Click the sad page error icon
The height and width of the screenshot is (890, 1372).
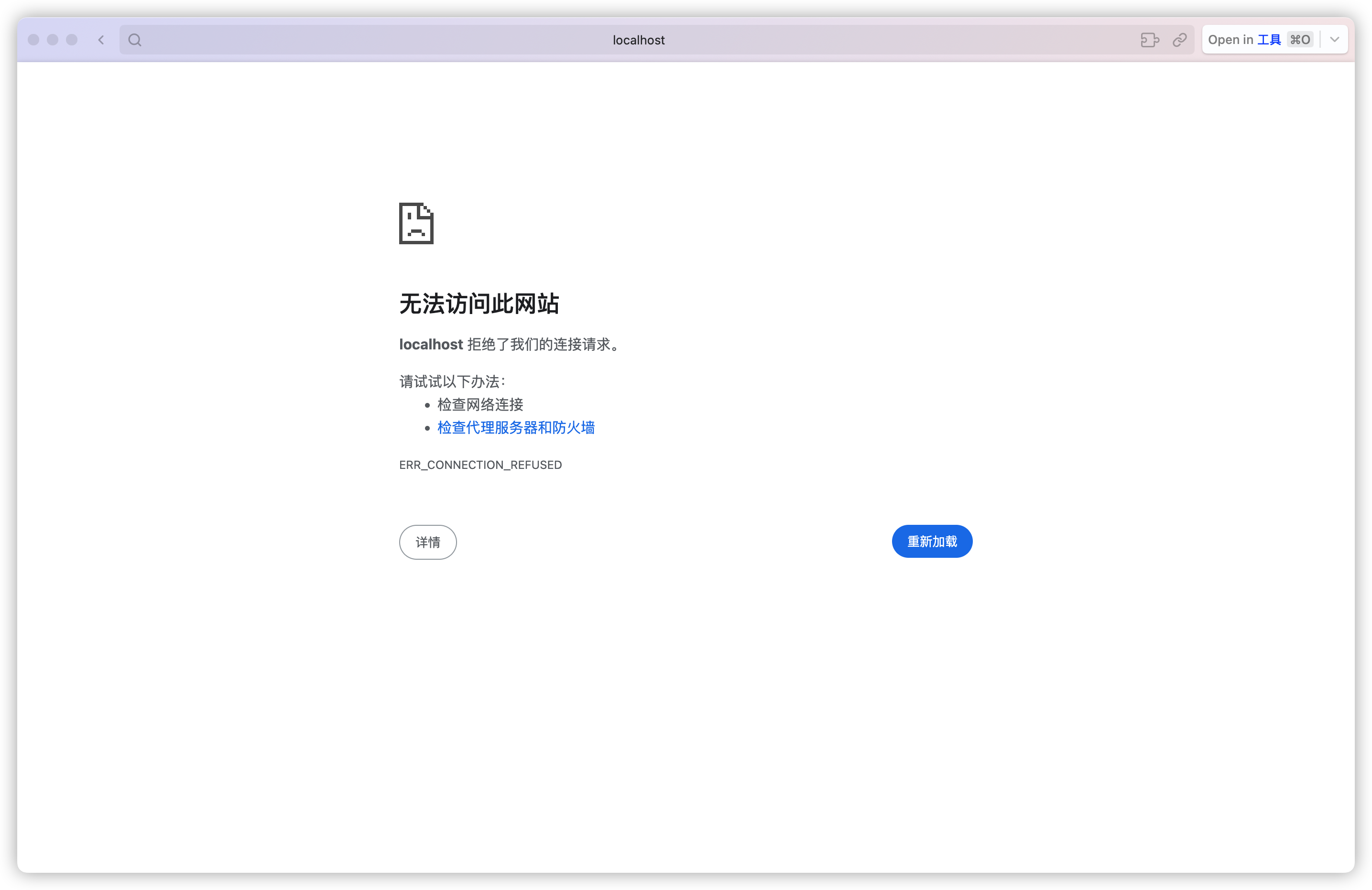pos(416,224)
